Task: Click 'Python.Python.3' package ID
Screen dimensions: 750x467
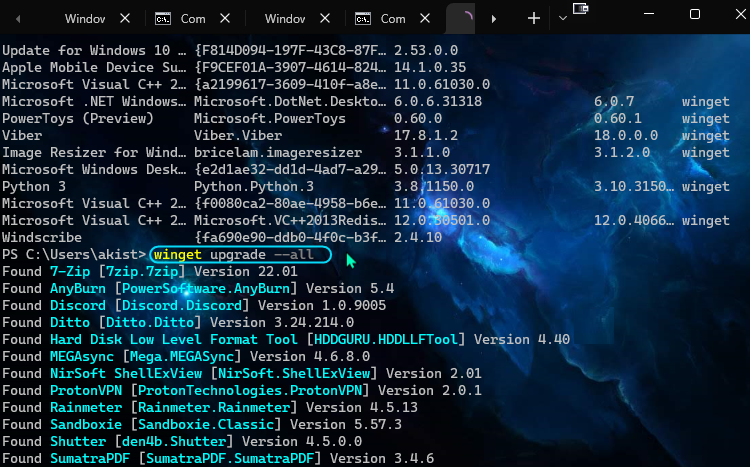Action: tap(254, 187)
